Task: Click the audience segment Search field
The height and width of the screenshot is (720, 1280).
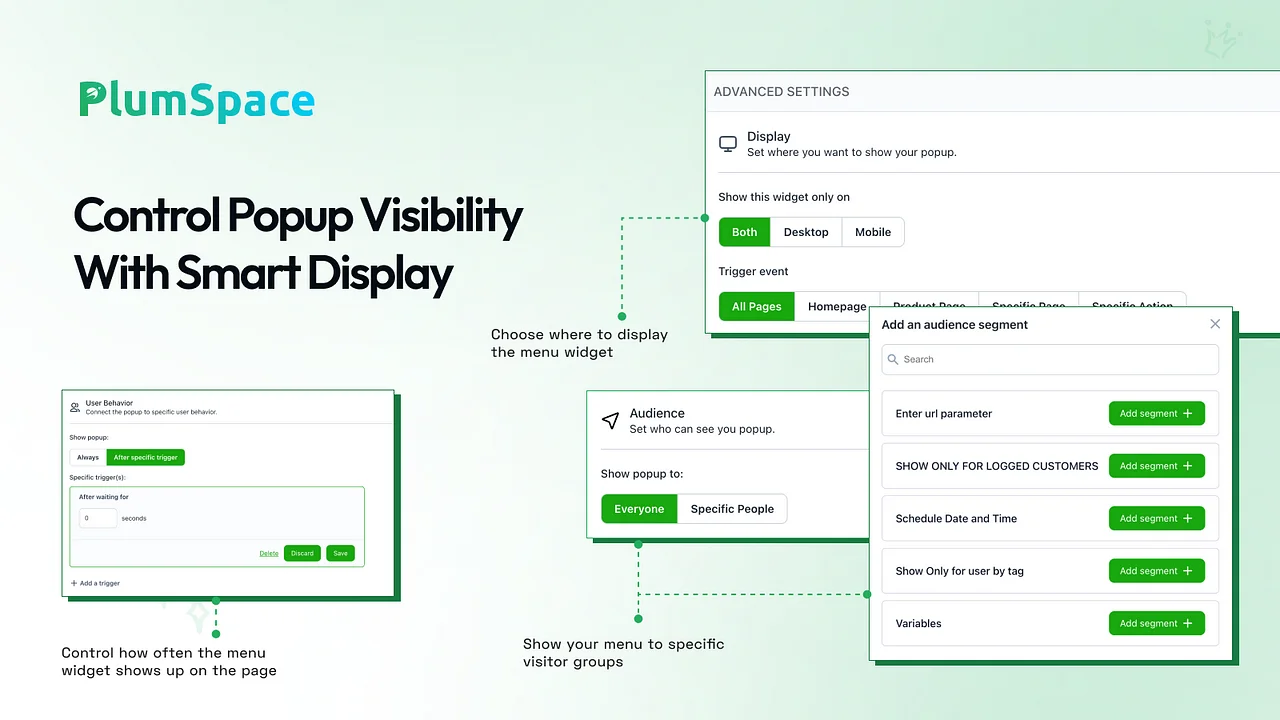Action: pyautogui.click(x=1050, y=359)
